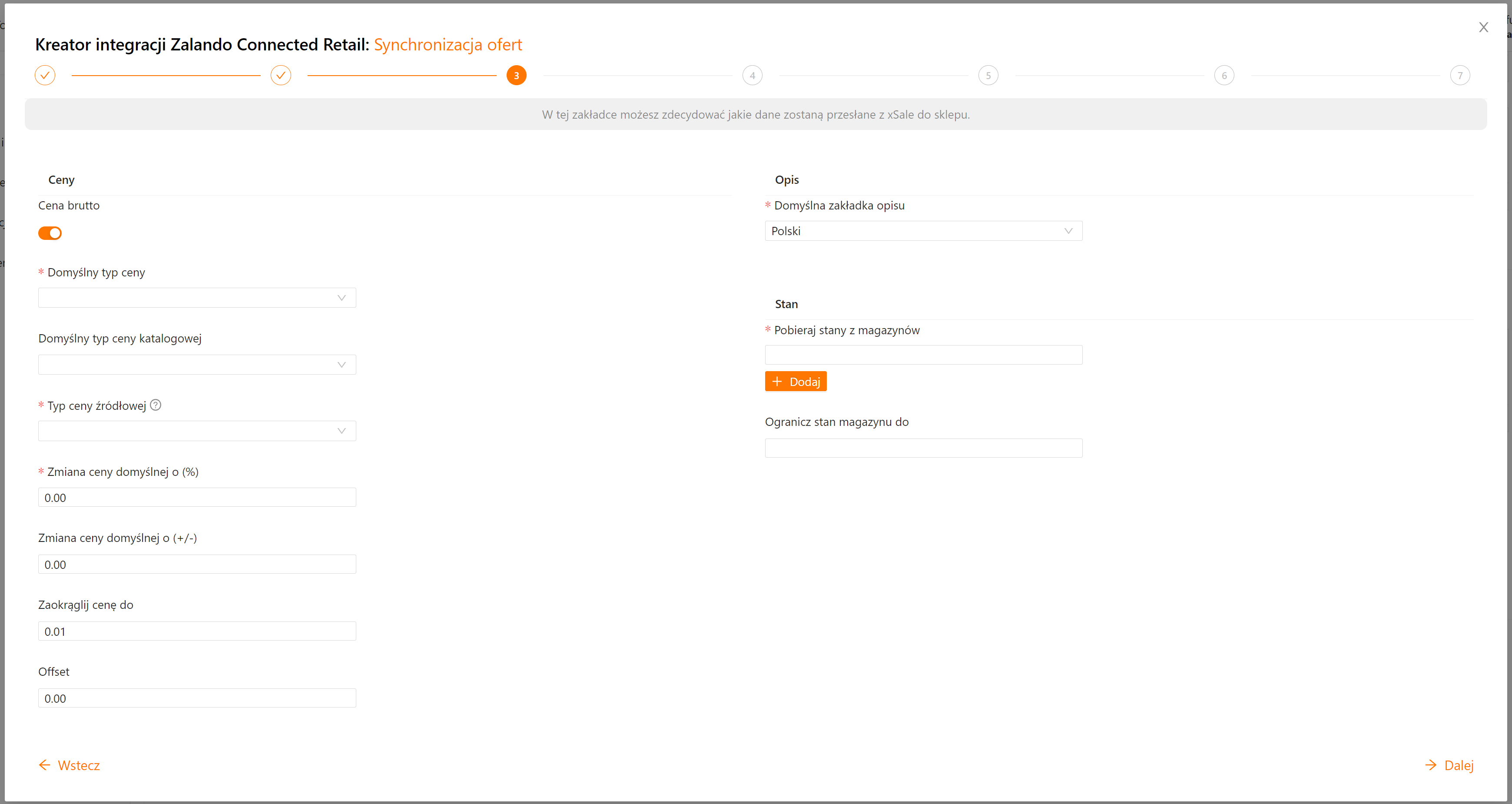Viewport: 1512px width, 804px height.
Task: Jump to wizard step 5 circle
Action: pos(988,75)
